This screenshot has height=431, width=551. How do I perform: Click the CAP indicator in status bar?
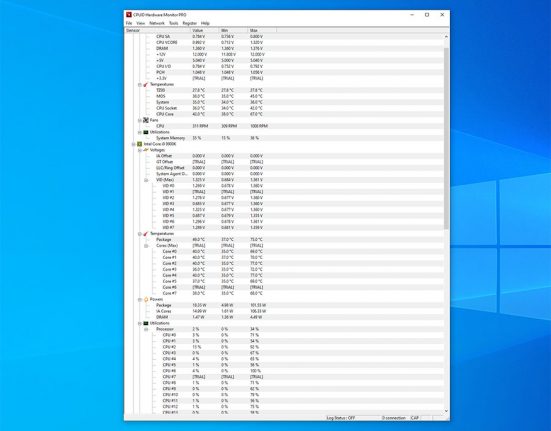[415, 418]
